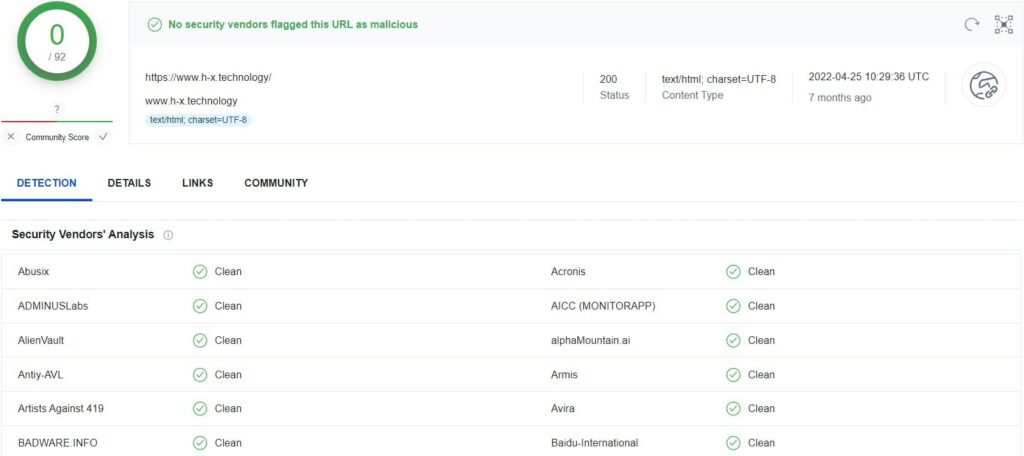Switch to the DETAILS tab

[129, 183]
